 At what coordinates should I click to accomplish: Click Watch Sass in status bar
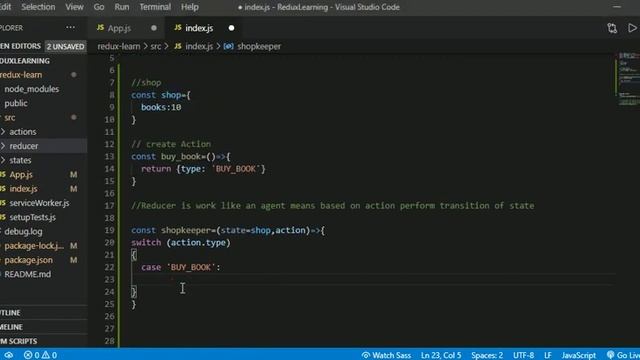[x=386, y=355]
